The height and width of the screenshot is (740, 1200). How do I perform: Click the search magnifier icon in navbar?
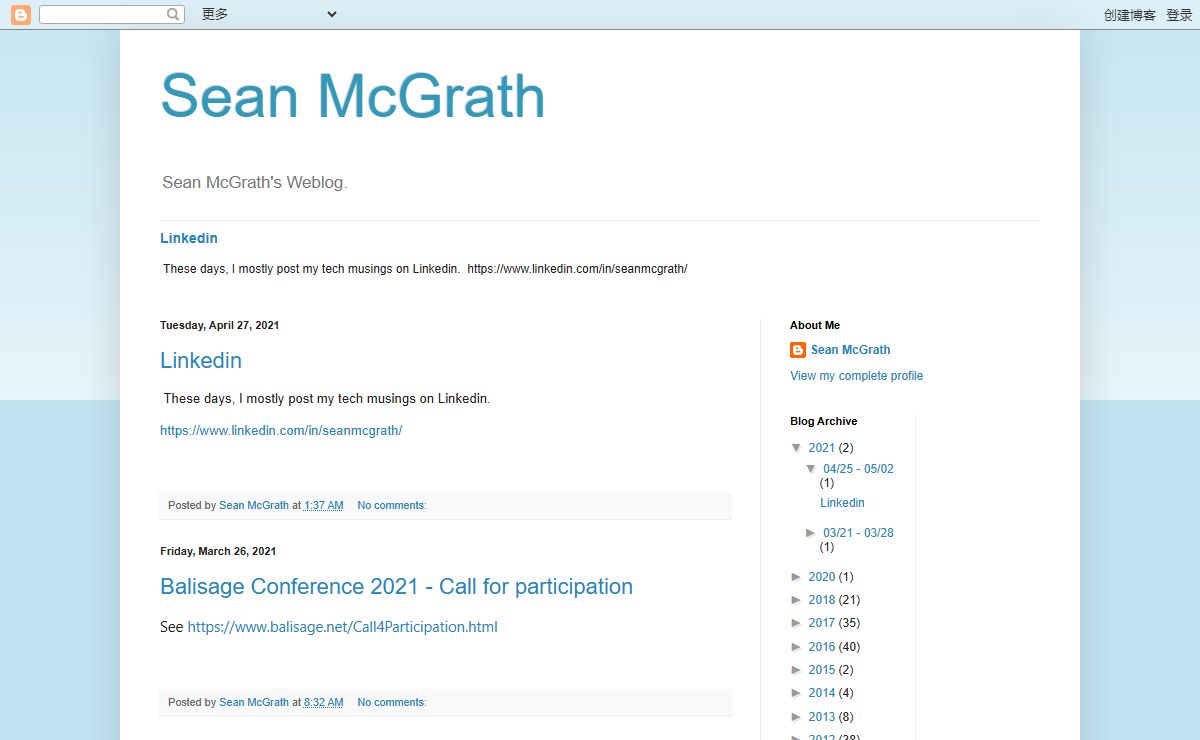[x=174, y=15]
